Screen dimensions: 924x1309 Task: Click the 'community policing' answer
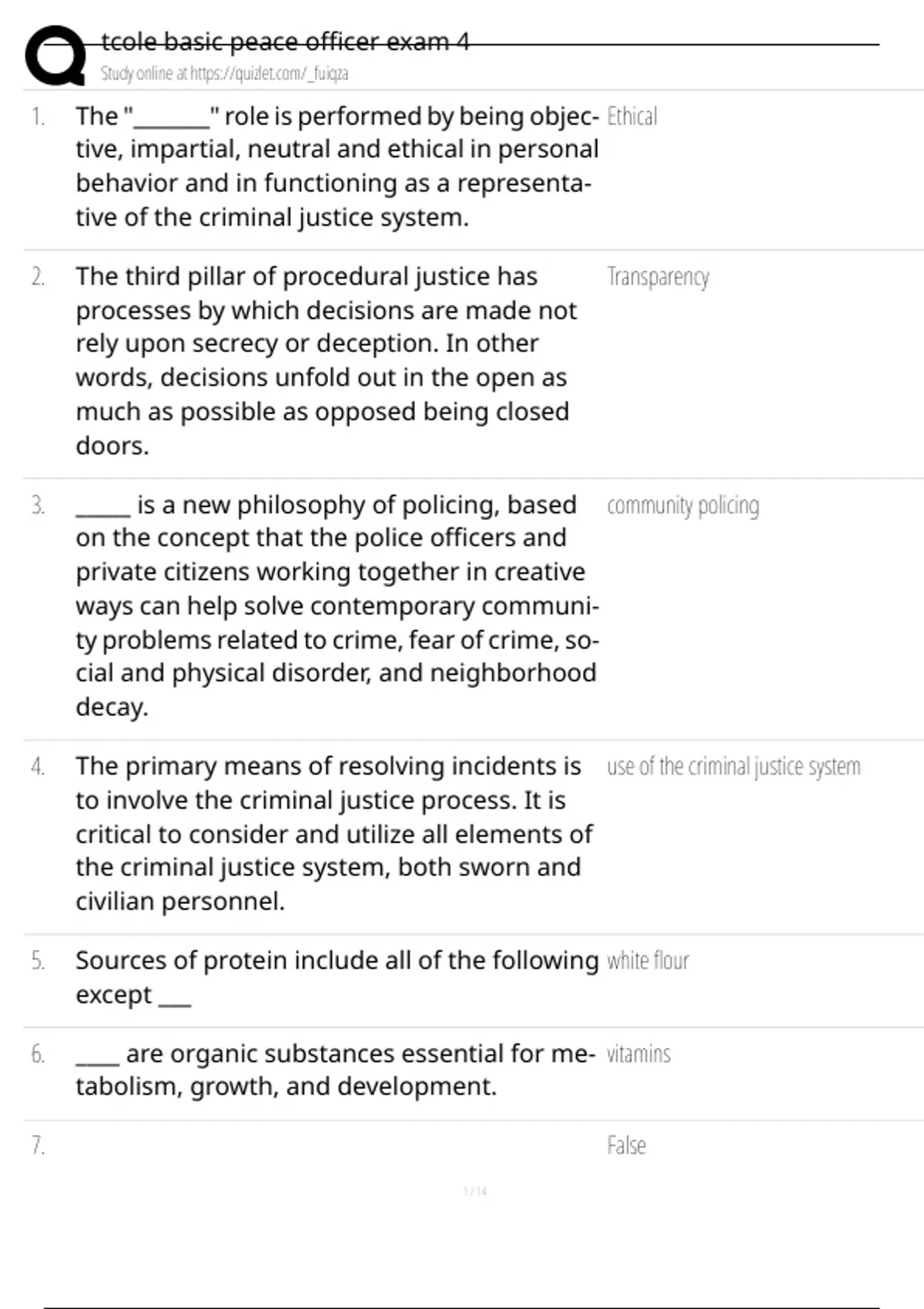click(x=682, y=506)
